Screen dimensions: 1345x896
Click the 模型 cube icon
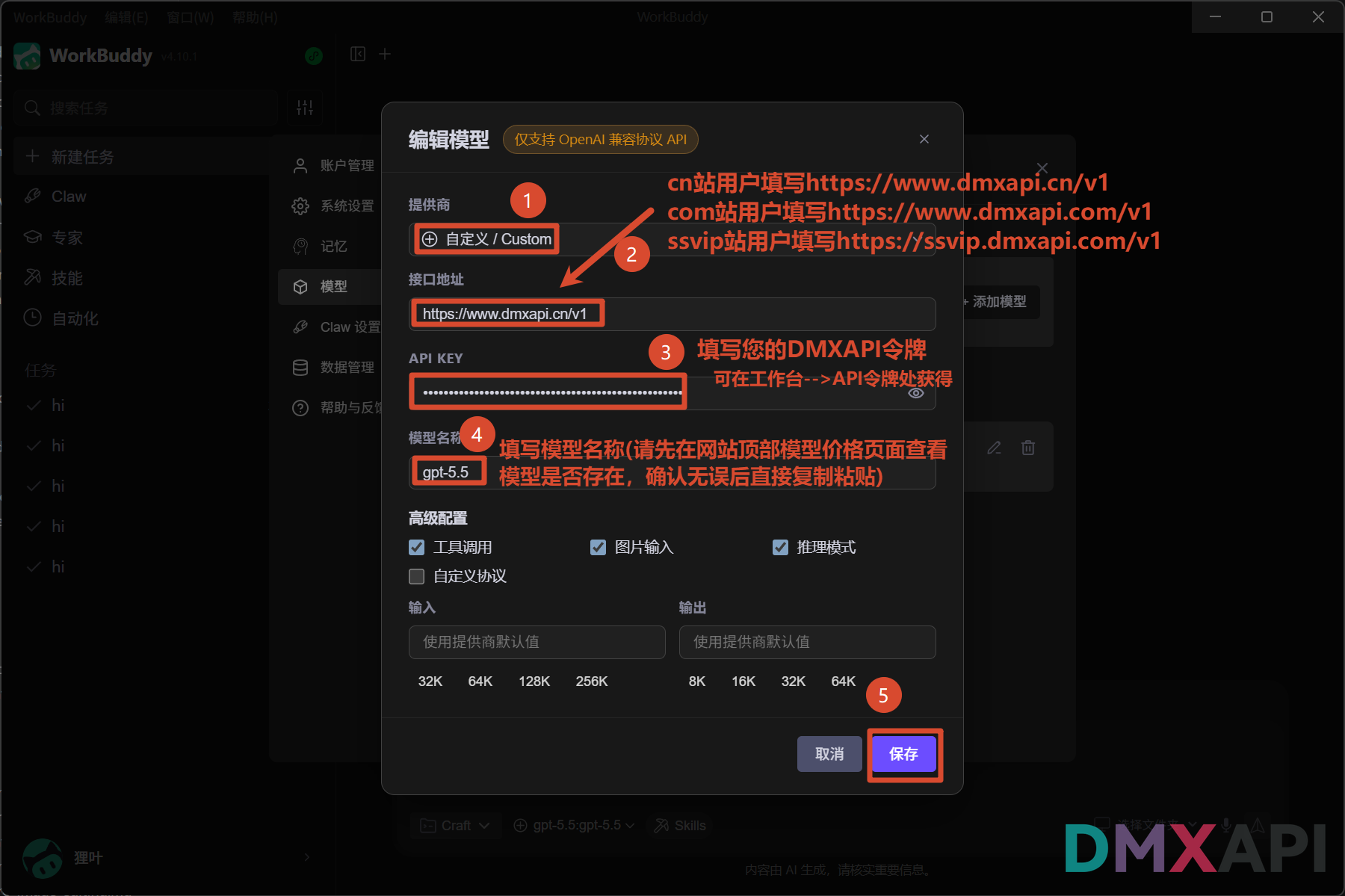coord(300,286)
